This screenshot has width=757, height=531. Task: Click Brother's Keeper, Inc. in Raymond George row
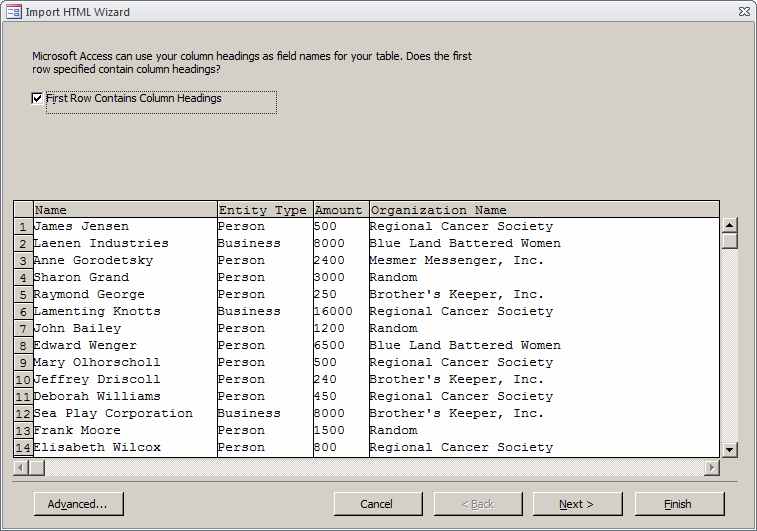[x=544, y=294]
